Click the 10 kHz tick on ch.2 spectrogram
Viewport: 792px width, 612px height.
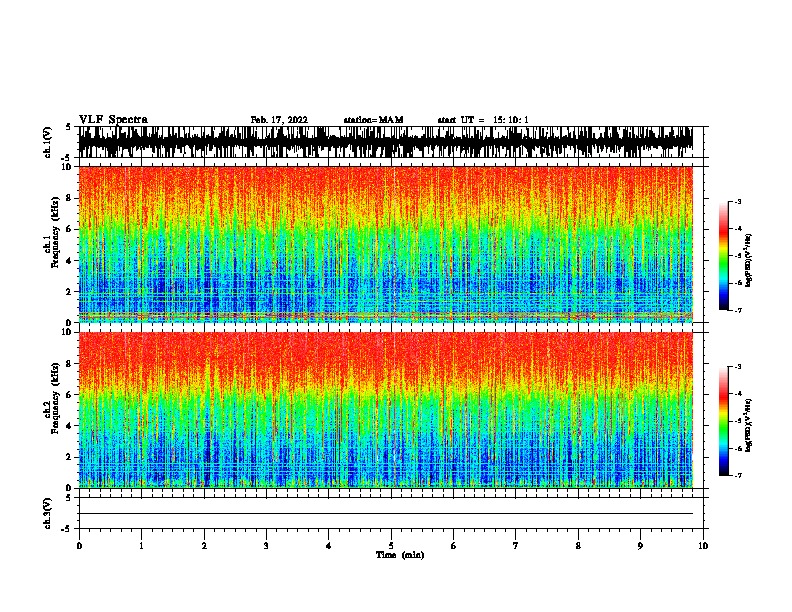click(x=68, y=332)
